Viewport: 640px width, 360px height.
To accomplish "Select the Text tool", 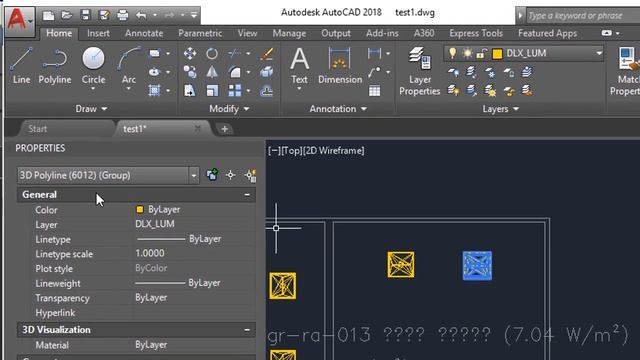I will pyautogui.click(x=299, y=66).
